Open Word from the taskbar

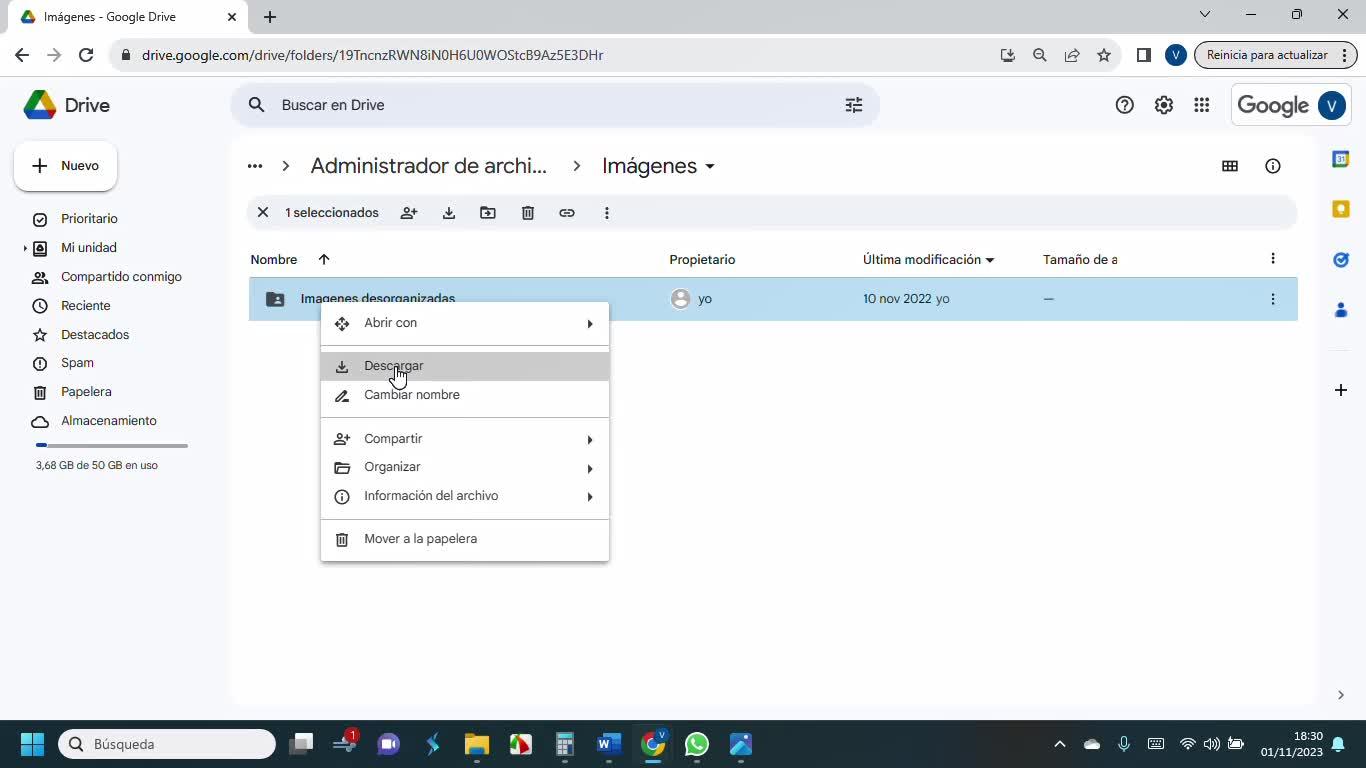point(608,744)
